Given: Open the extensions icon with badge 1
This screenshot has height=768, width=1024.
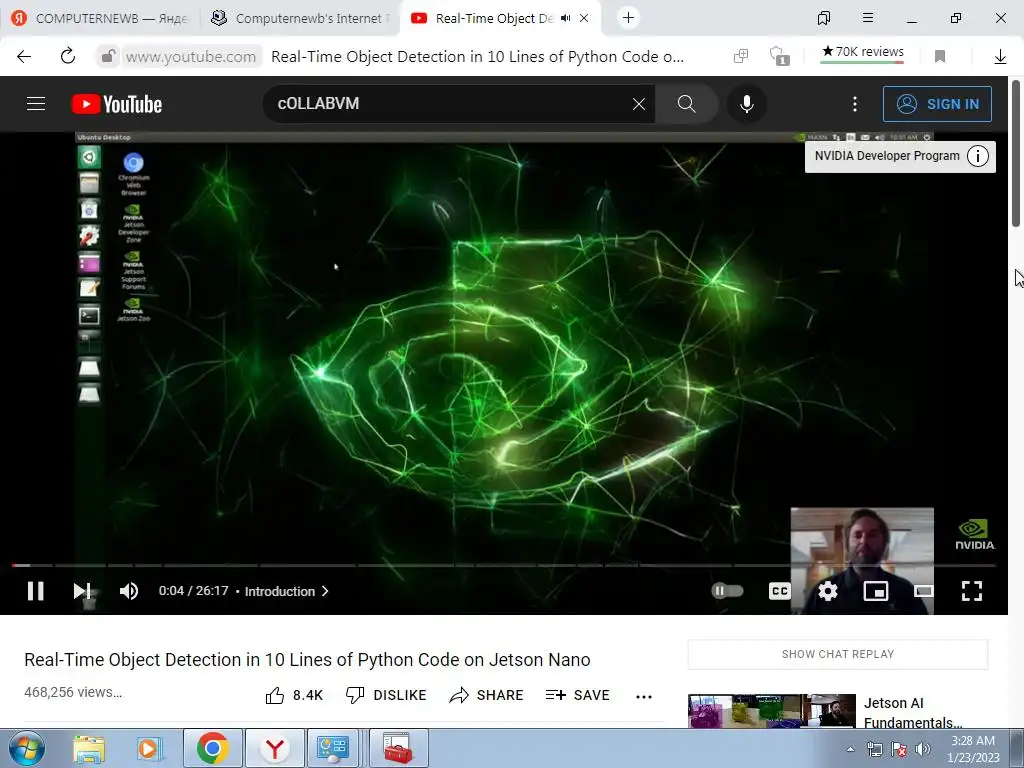Looking at the screenshot, I should (779, 57).
